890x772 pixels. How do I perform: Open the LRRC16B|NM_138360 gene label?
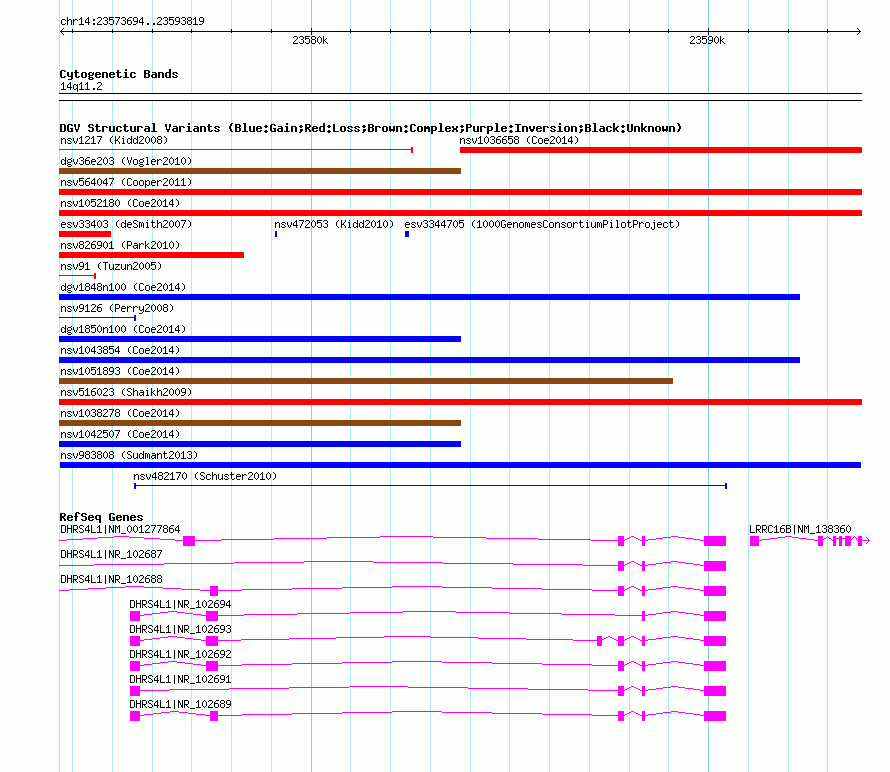pos(800,529)
